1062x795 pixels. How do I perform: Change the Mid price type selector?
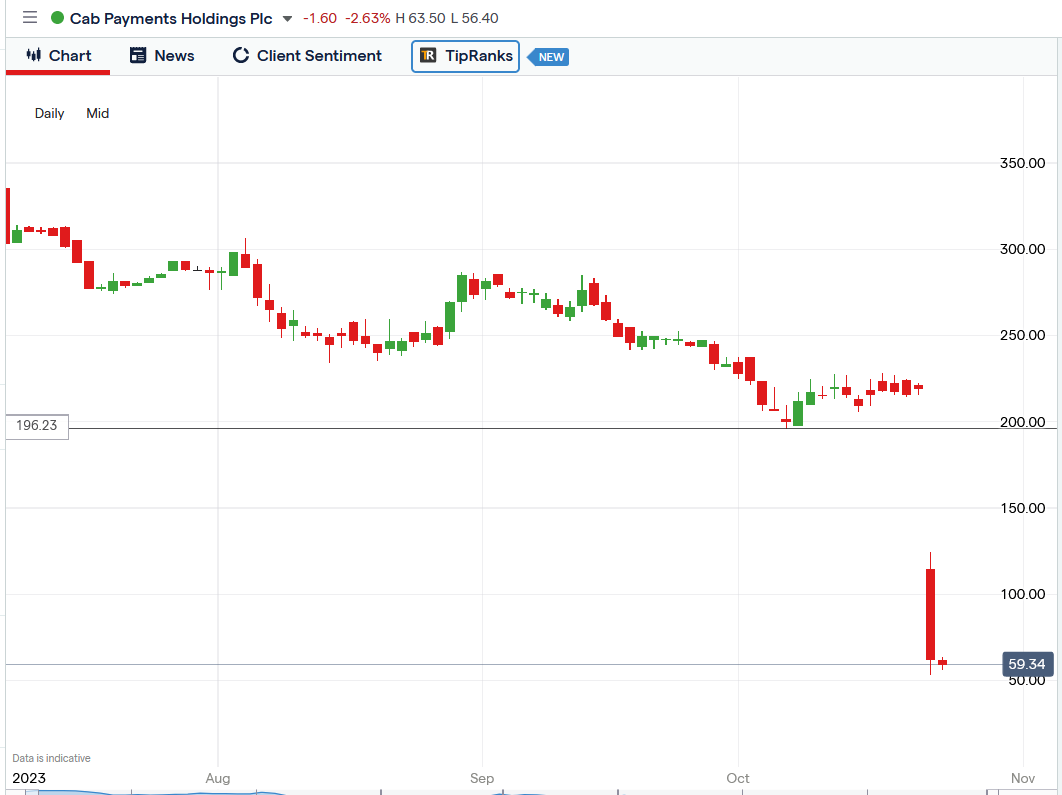[x=98, y=113]
